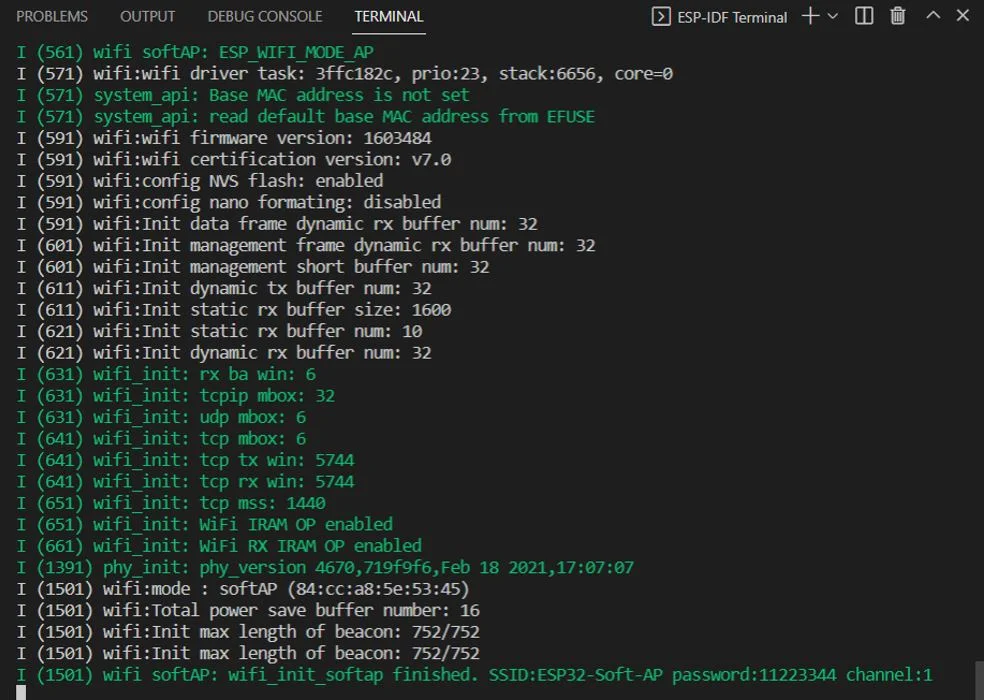Maximize panel size with the up caret
This screenshot has width=984, height=700.
933,15
